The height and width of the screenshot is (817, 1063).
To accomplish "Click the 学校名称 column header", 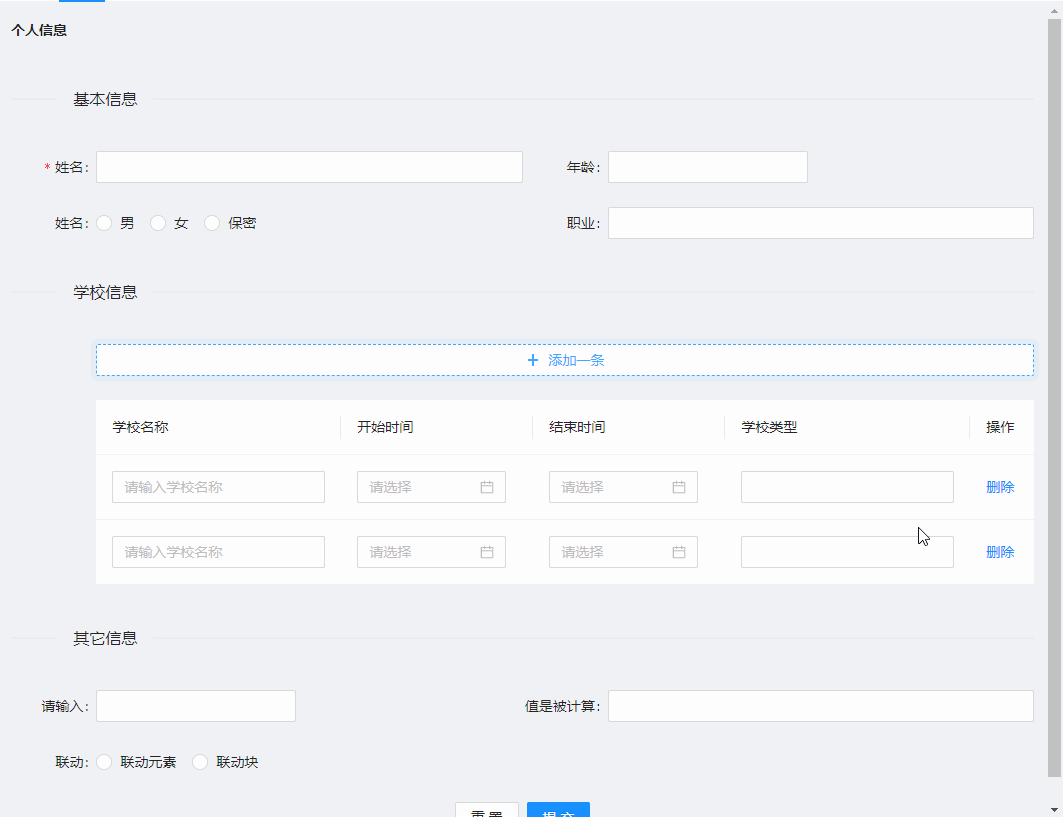I will tap(140, 427).
